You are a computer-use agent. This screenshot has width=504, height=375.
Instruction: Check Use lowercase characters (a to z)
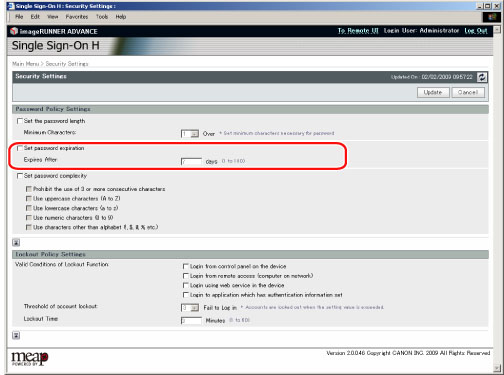pyautogui.click(x=29, y=208)
